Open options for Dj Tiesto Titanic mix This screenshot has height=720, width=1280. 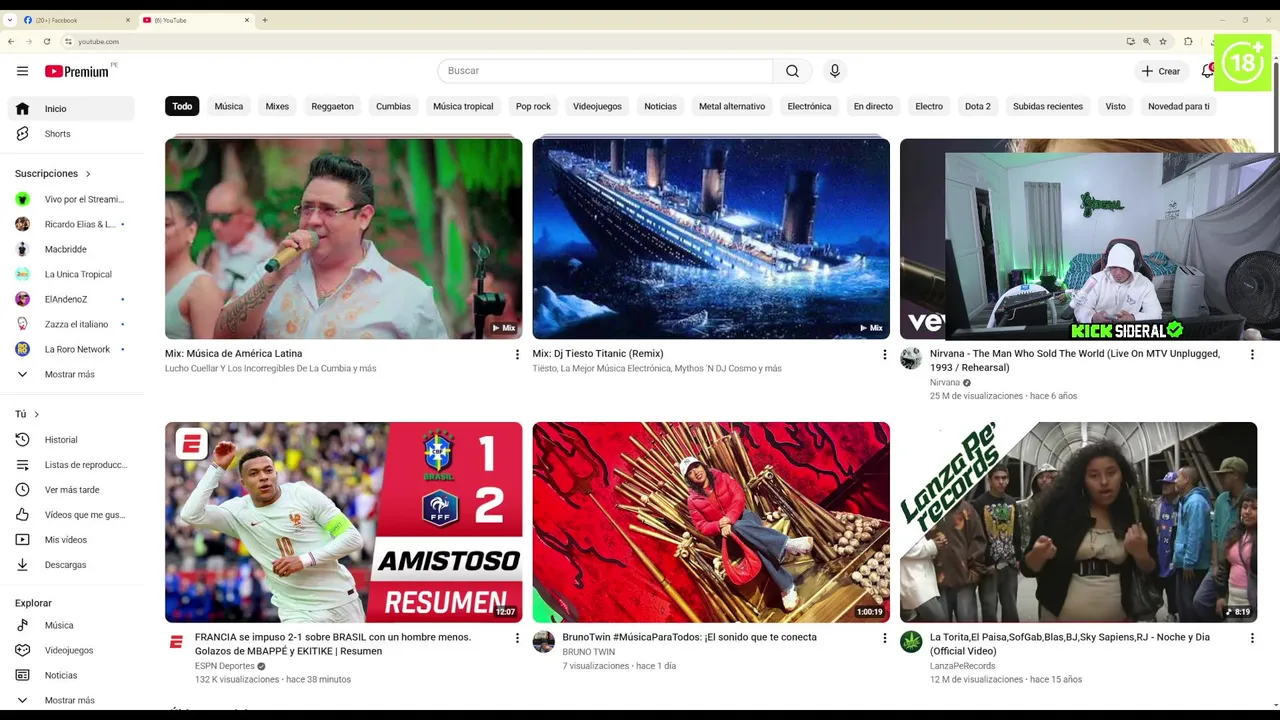(884, 355)
